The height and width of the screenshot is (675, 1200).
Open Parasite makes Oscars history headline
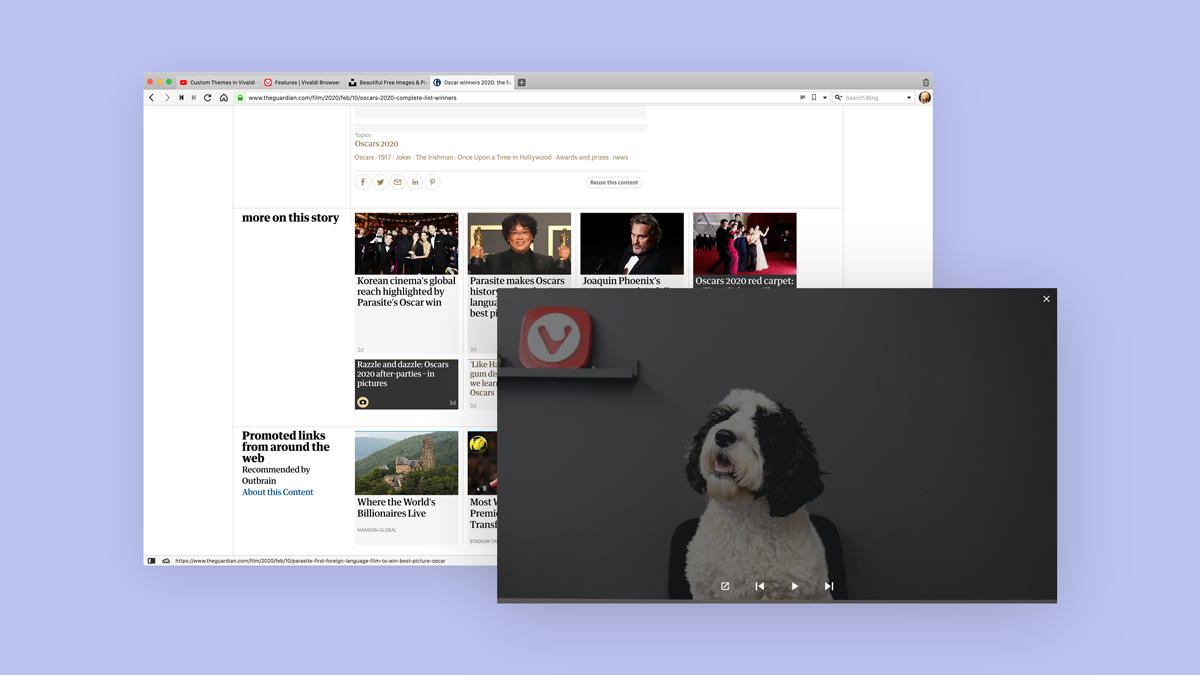point(518,281)
